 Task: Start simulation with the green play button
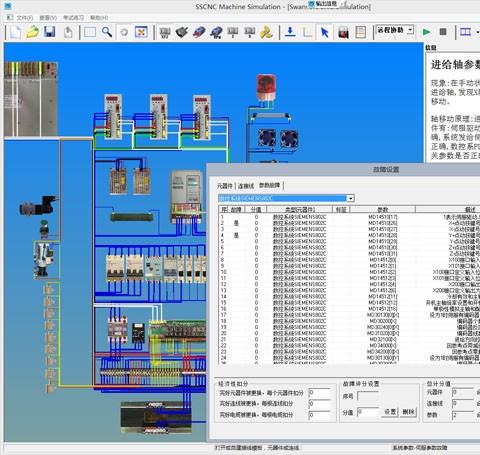point(426,32)
